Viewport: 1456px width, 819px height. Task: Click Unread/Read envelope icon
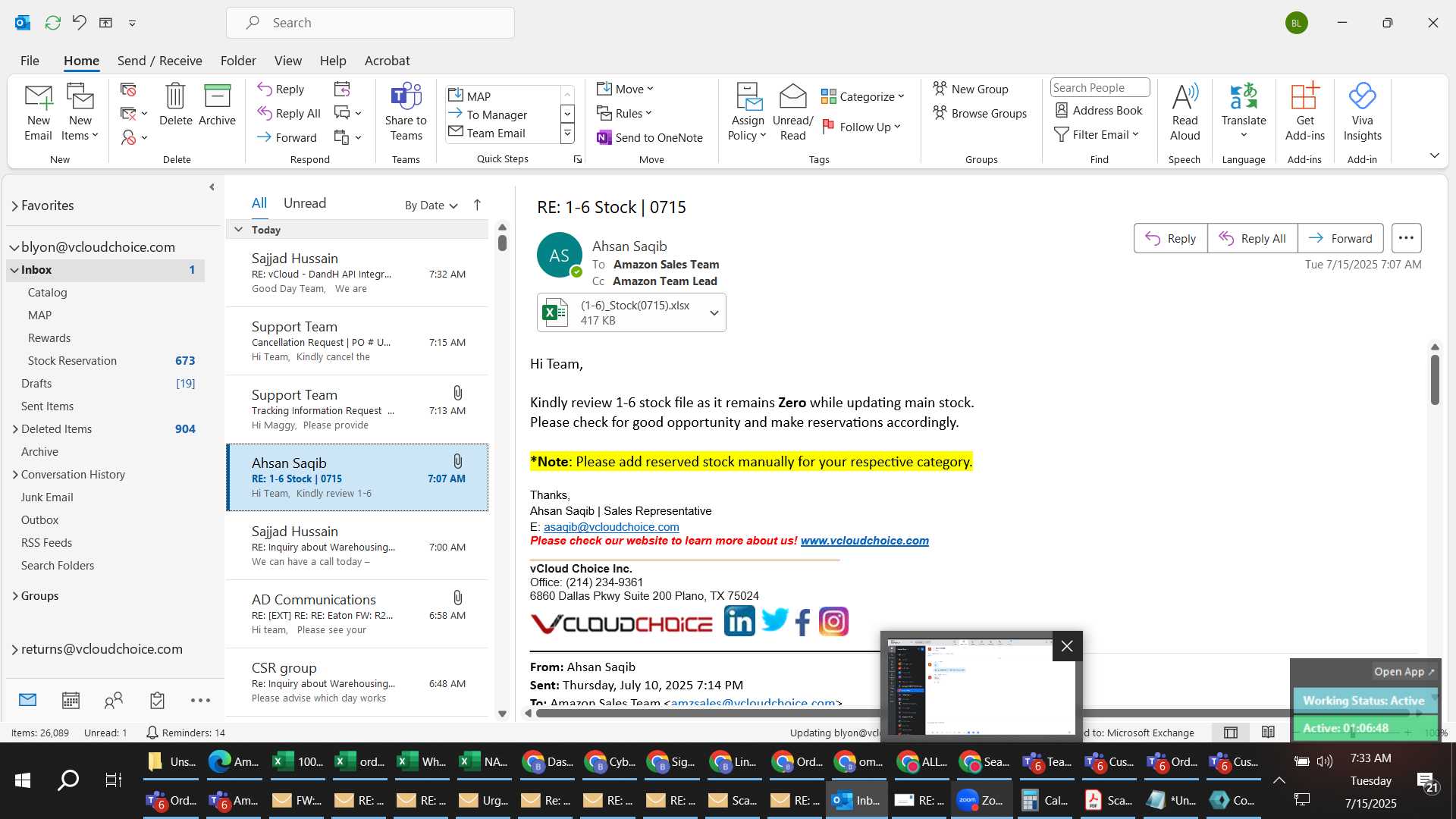click(x=792, y=96)
